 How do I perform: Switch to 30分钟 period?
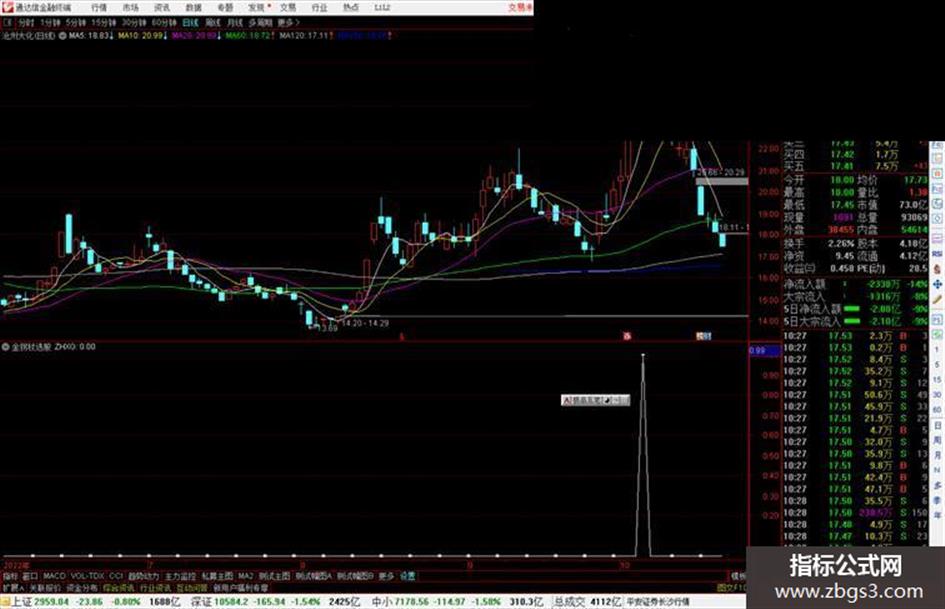[133, 22]
